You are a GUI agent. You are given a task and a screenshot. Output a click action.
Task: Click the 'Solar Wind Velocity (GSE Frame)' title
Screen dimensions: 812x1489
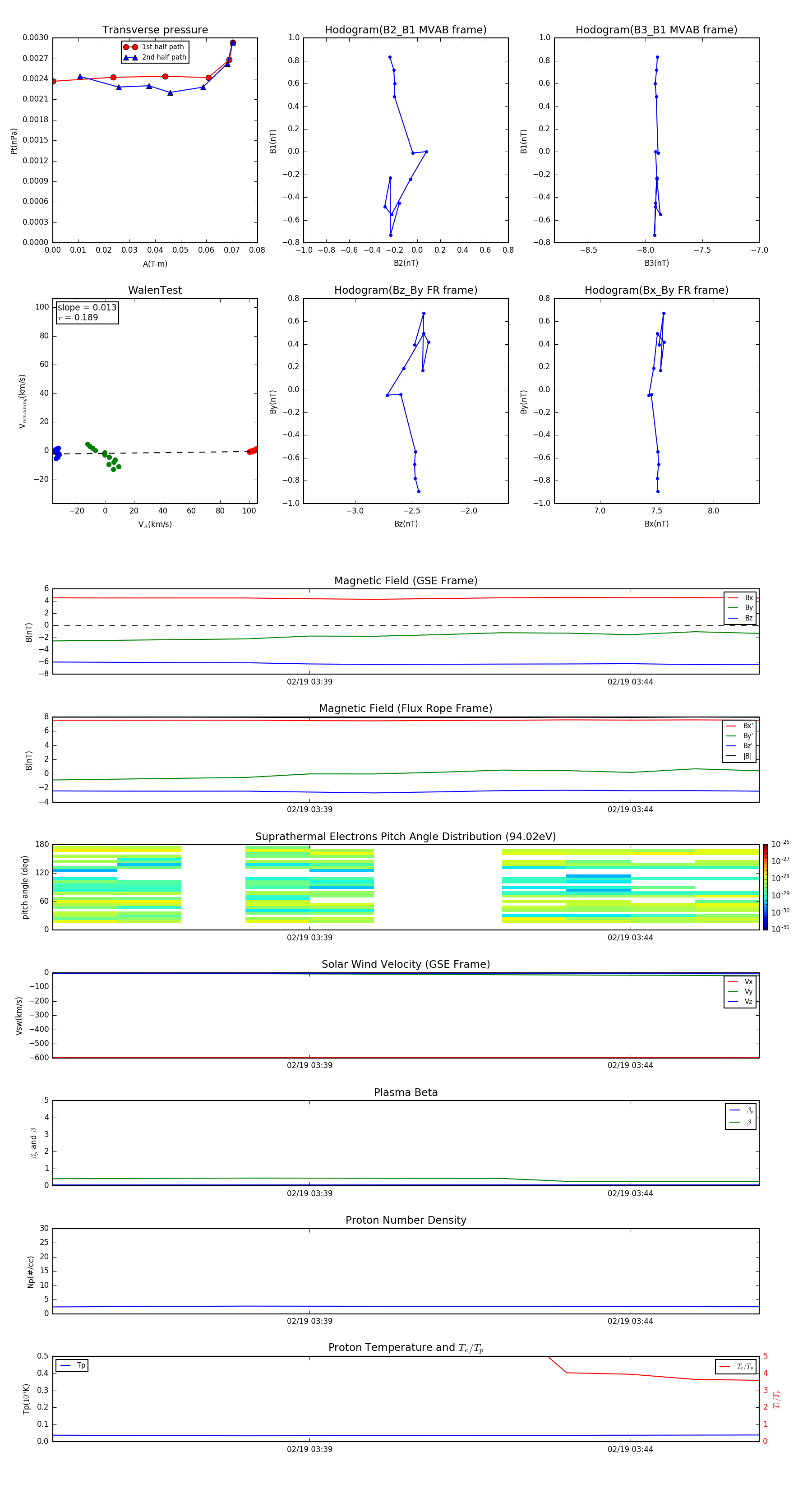point(406,965)
